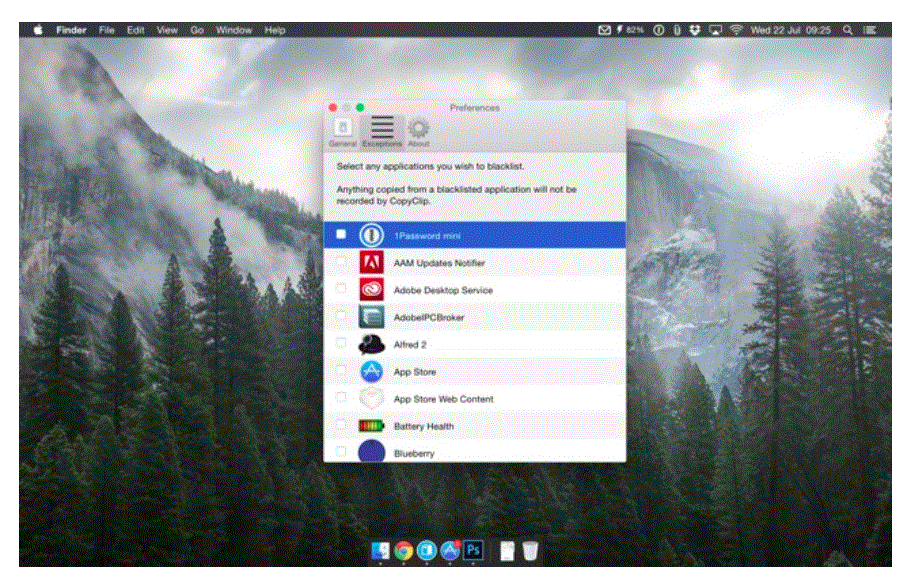
Task: Tick the 1Password mini checkbox
Action: 341,234
